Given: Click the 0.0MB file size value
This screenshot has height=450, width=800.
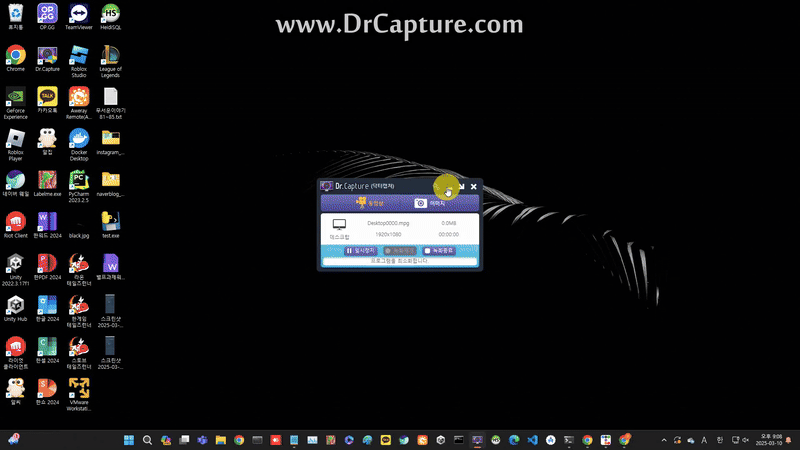Looking at the screenshot, I should pos(448,223).
